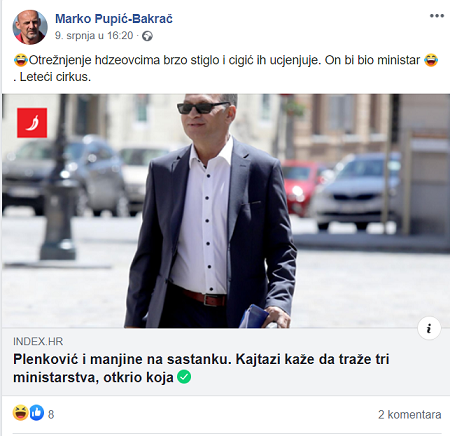450x436 pixels.
Task: Click the 'Leteći cirkus.' text line
Action: click(x=52, y=77)
